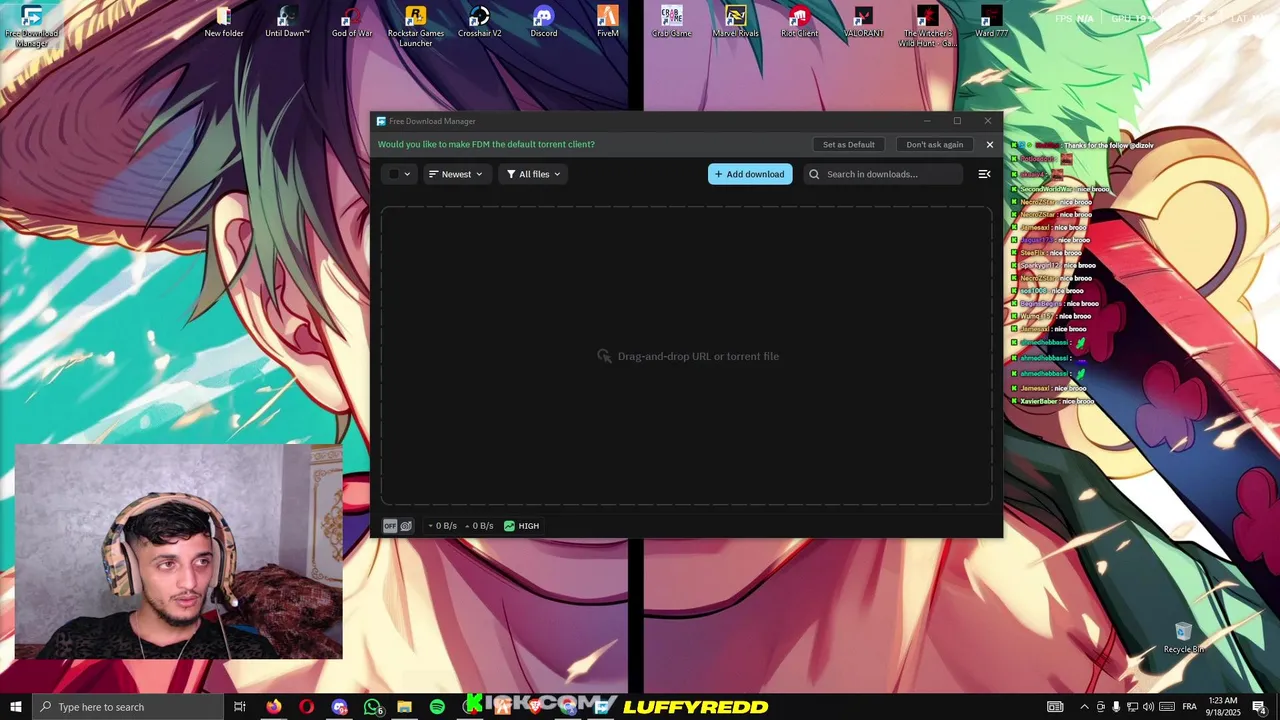Screen dimensions: 1280x720
Task: Open the New folder desktop icon
Action: tap(224, 22)
